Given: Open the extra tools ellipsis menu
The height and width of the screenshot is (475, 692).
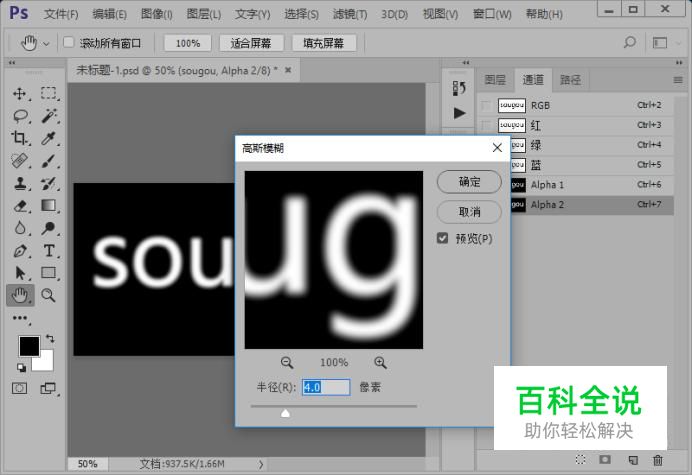Looking at the screenshot, I should click(20, 318).
